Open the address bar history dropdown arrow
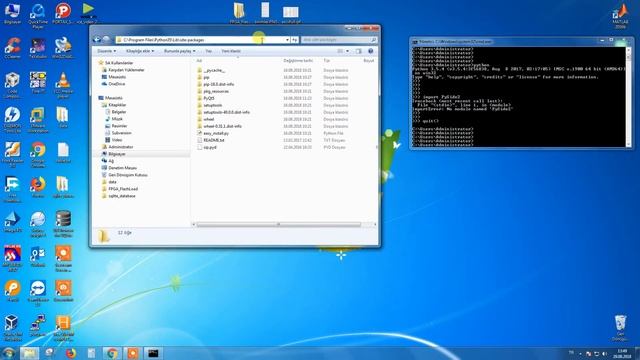The height and width of the screenshot is (360, 640). click(287, 40)
